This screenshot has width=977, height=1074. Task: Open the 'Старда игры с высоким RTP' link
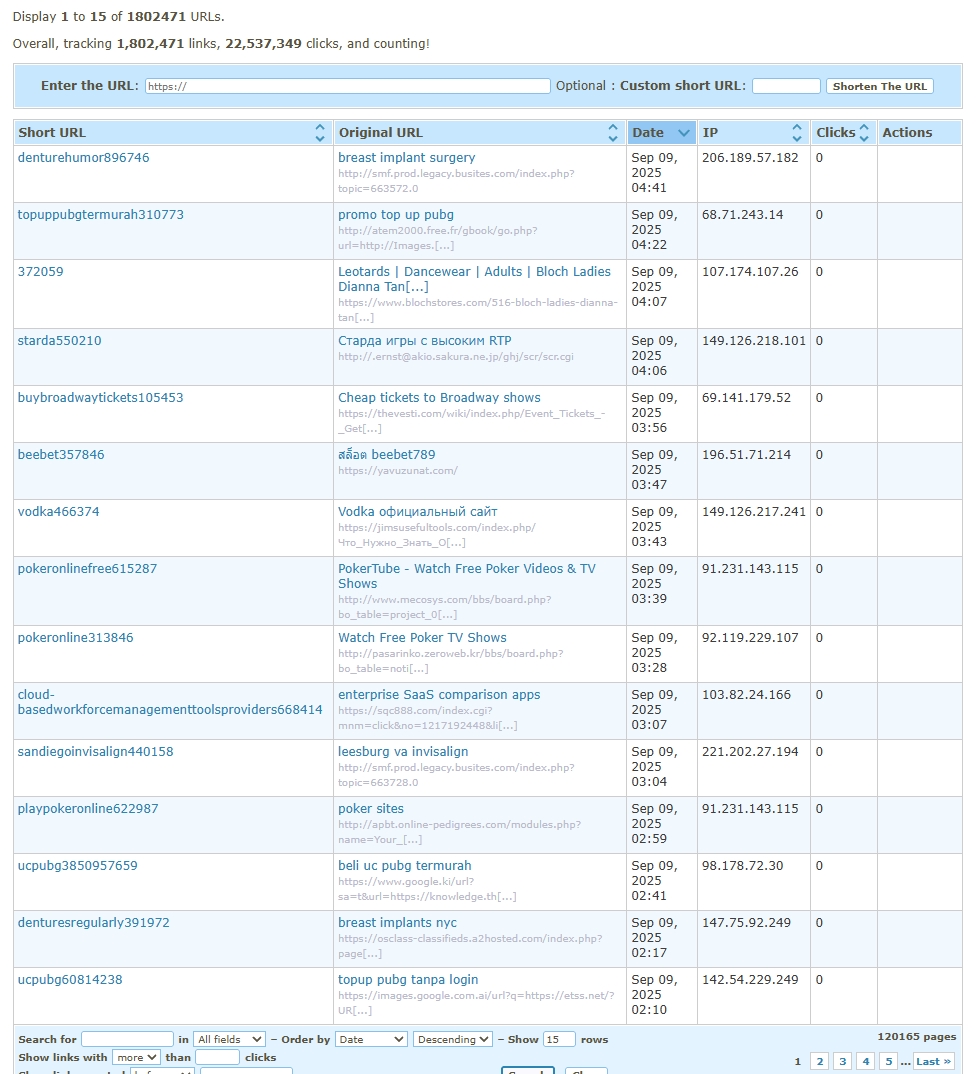(424, 340)
